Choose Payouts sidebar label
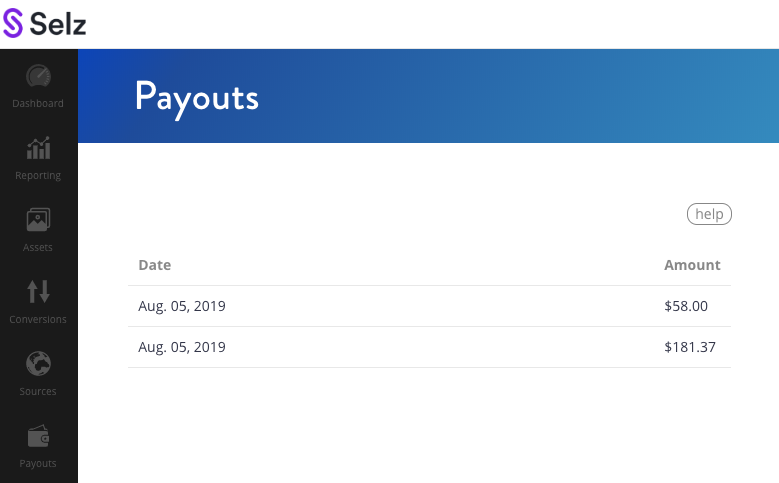The height and width of the screenshot is (483, 779). 38,463
